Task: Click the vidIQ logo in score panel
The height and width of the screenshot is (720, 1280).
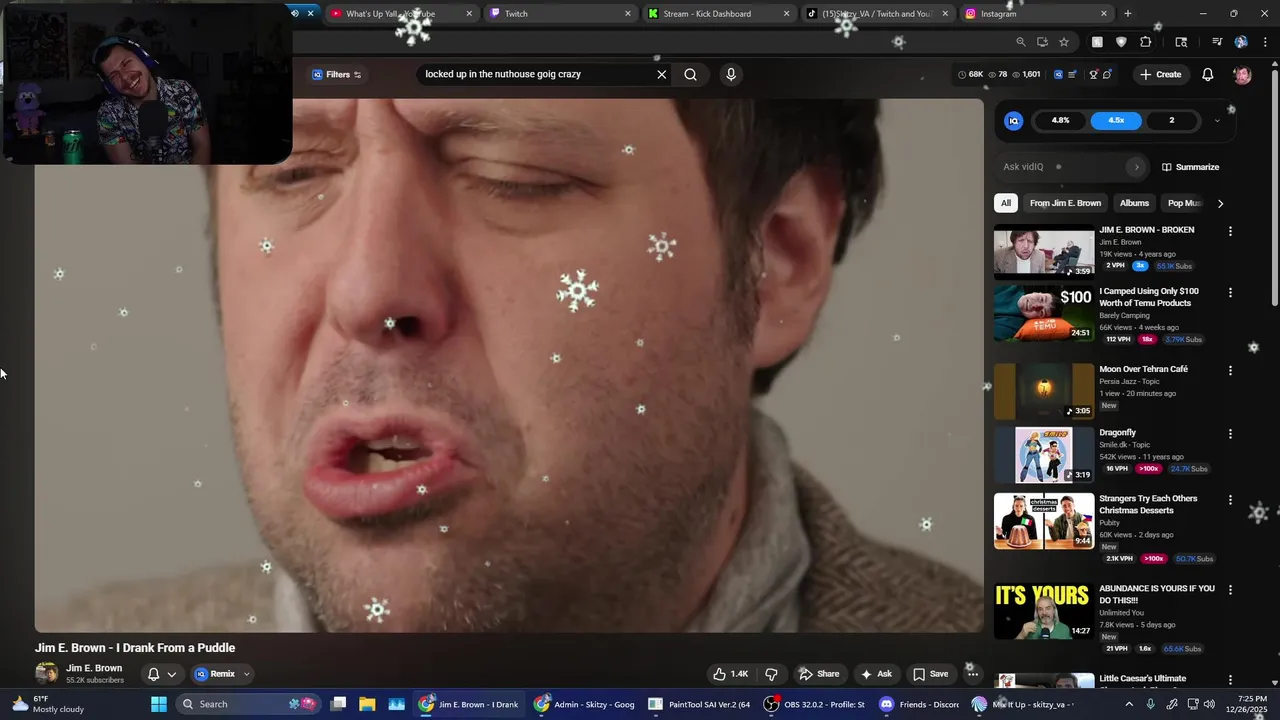Action: (x=1013, y=120)
